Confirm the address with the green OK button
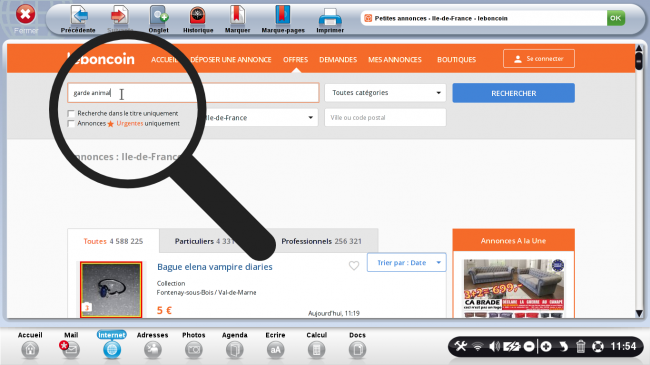Viewport: 650px width, 365px height. [616, 18]
